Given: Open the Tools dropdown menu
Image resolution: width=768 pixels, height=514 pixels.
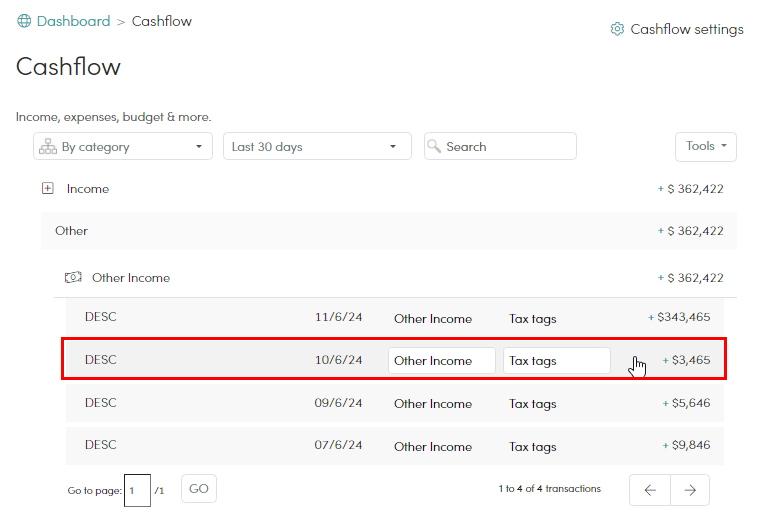Looking at the screenshot, I should [x=706, y=147].
